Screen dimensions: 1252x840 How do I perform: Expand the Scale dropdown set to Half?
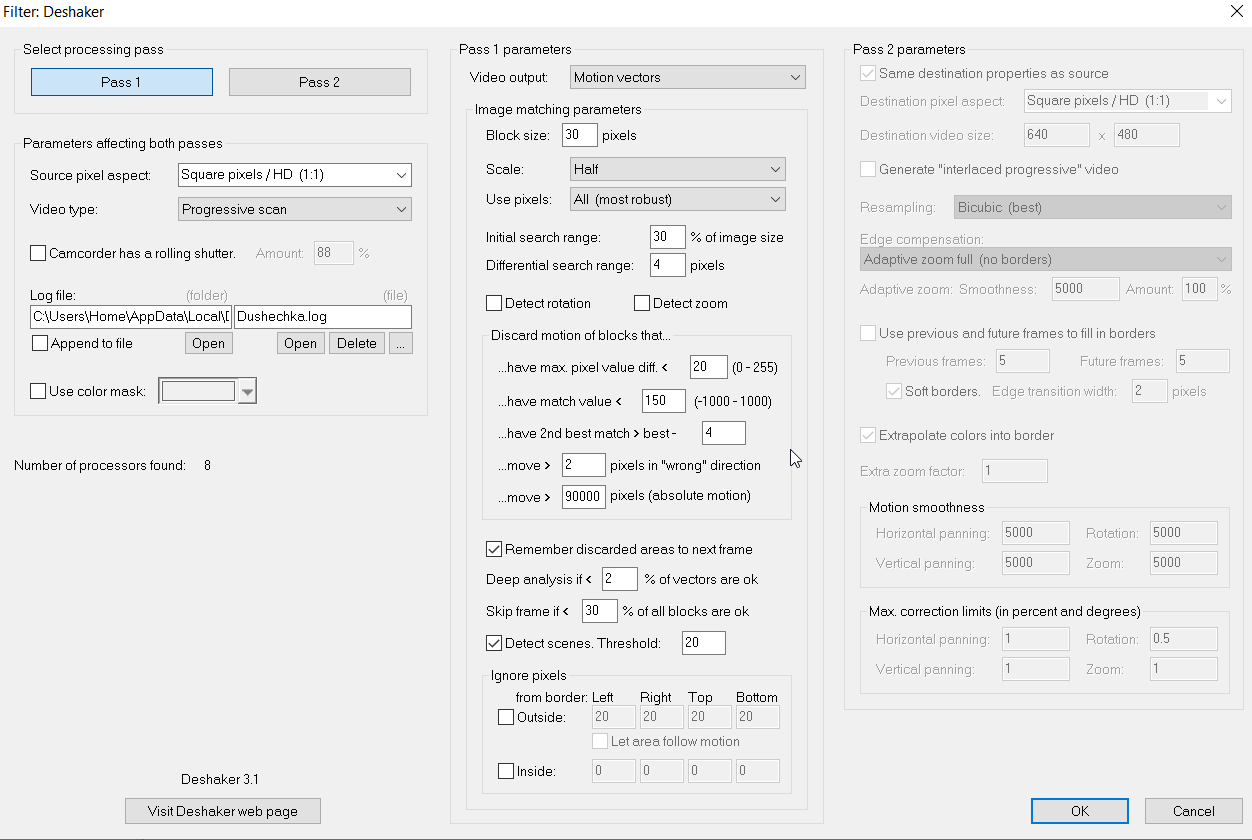point(678,169)
